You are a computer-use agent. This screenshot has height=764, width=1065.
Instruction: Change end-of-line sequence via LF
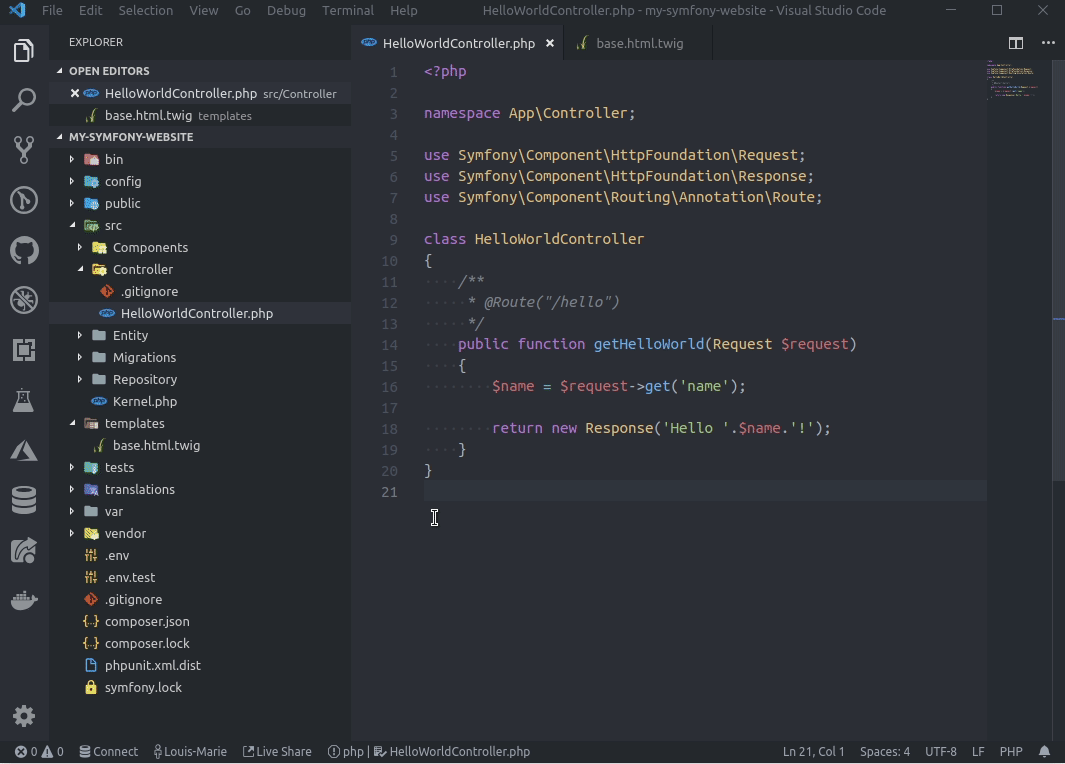click(x=978, y=752)
